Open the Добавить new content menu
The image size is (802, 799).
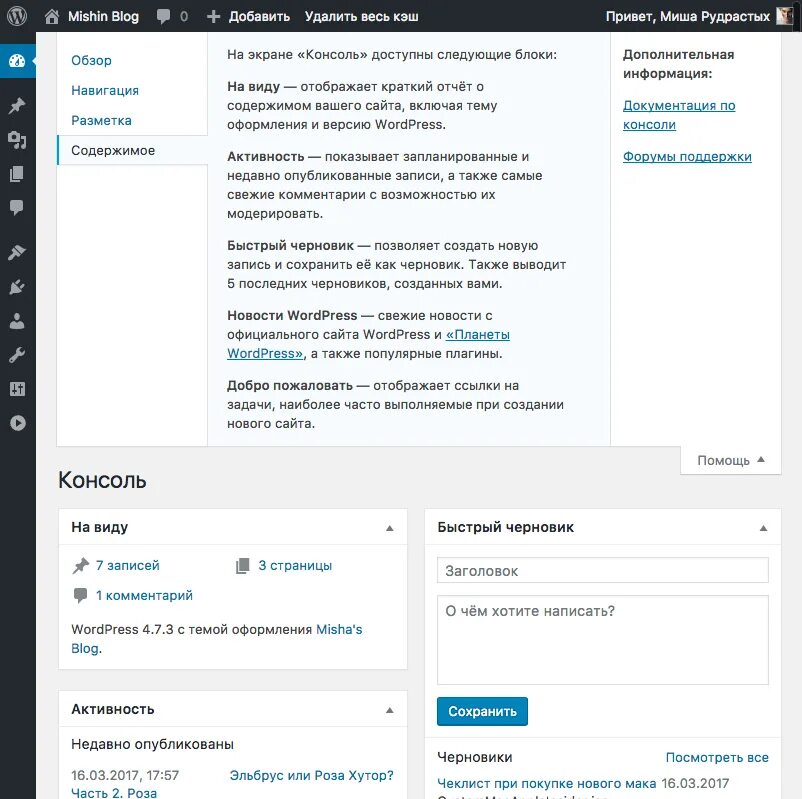(259, 16)
